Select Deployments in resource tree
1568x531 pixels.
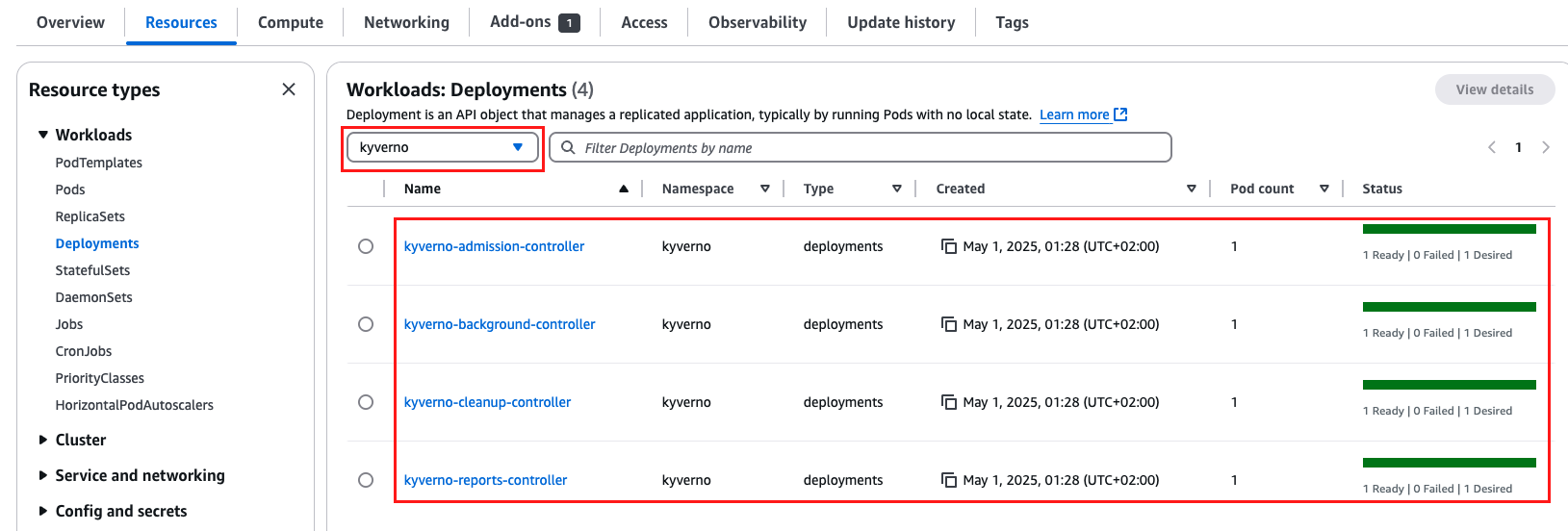tap(97, 243)
